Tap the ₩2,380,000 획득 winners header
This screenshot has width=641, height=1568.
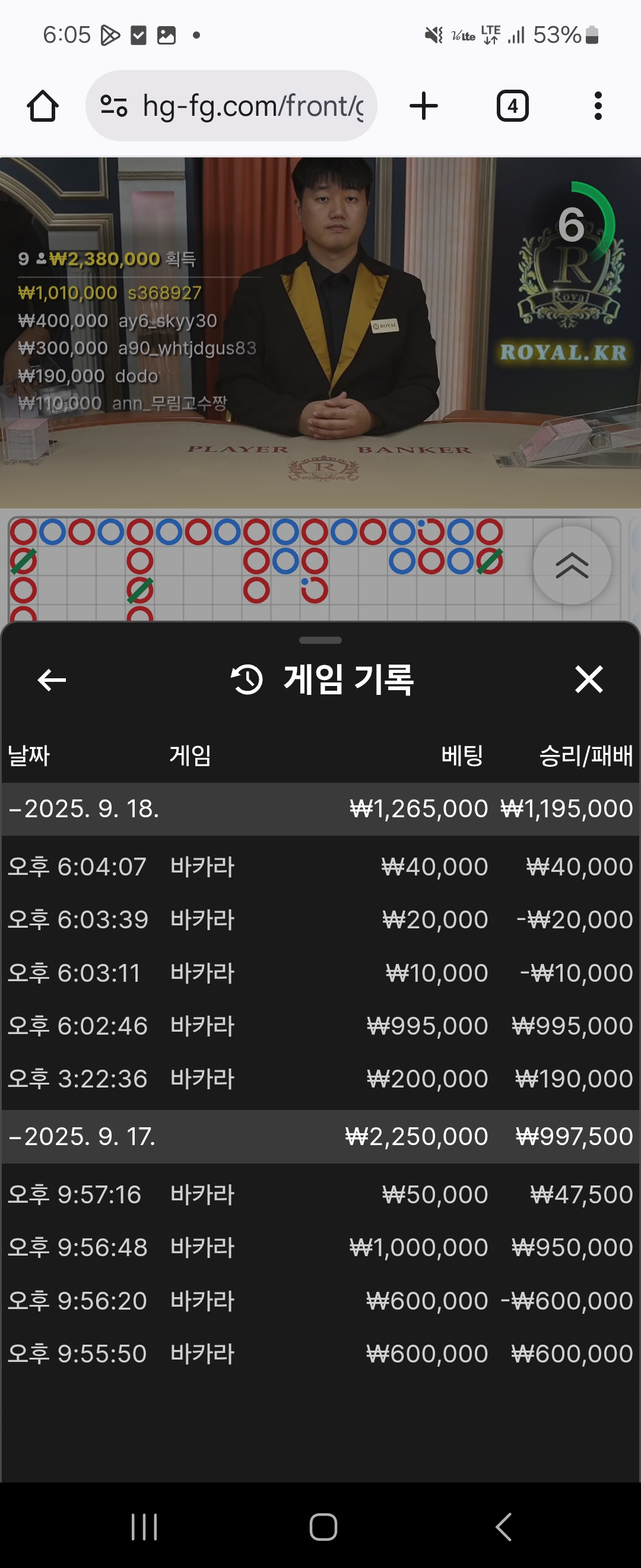pos(107,260)
